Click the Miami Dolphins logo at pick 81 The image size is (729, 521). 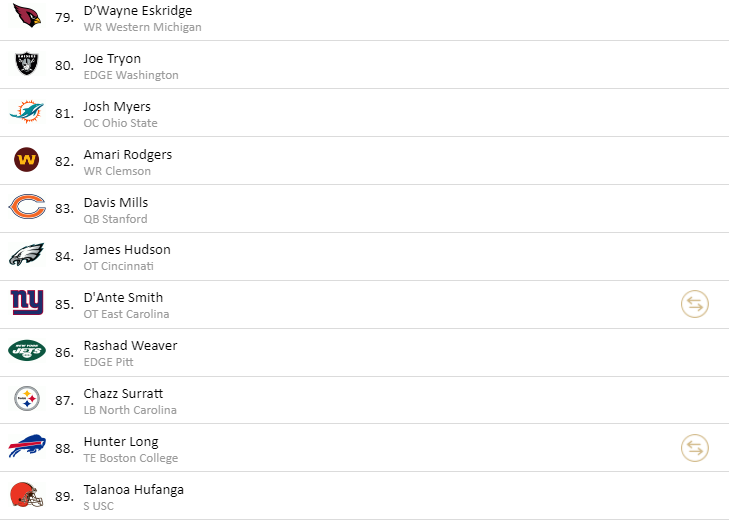tap(27, 112)
